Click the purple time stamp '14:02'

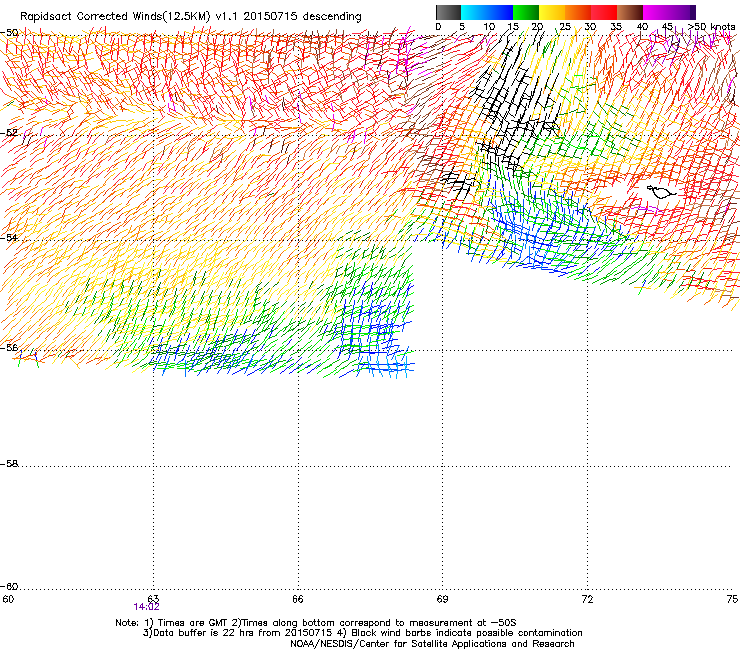[x=146, y=607]
